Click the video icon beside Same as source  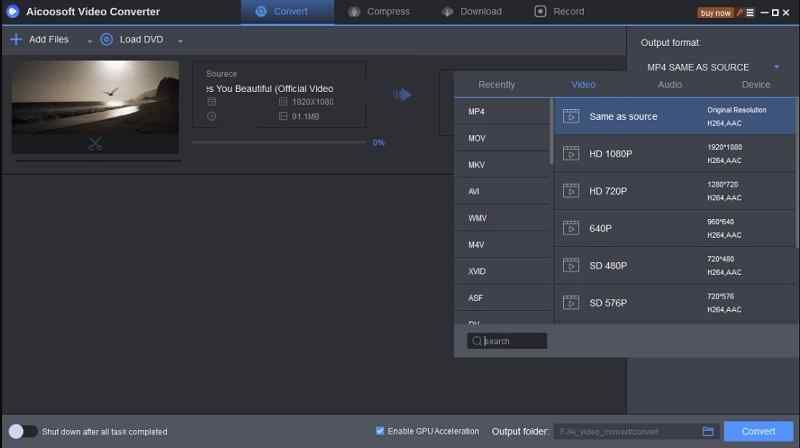click(571, 116)
